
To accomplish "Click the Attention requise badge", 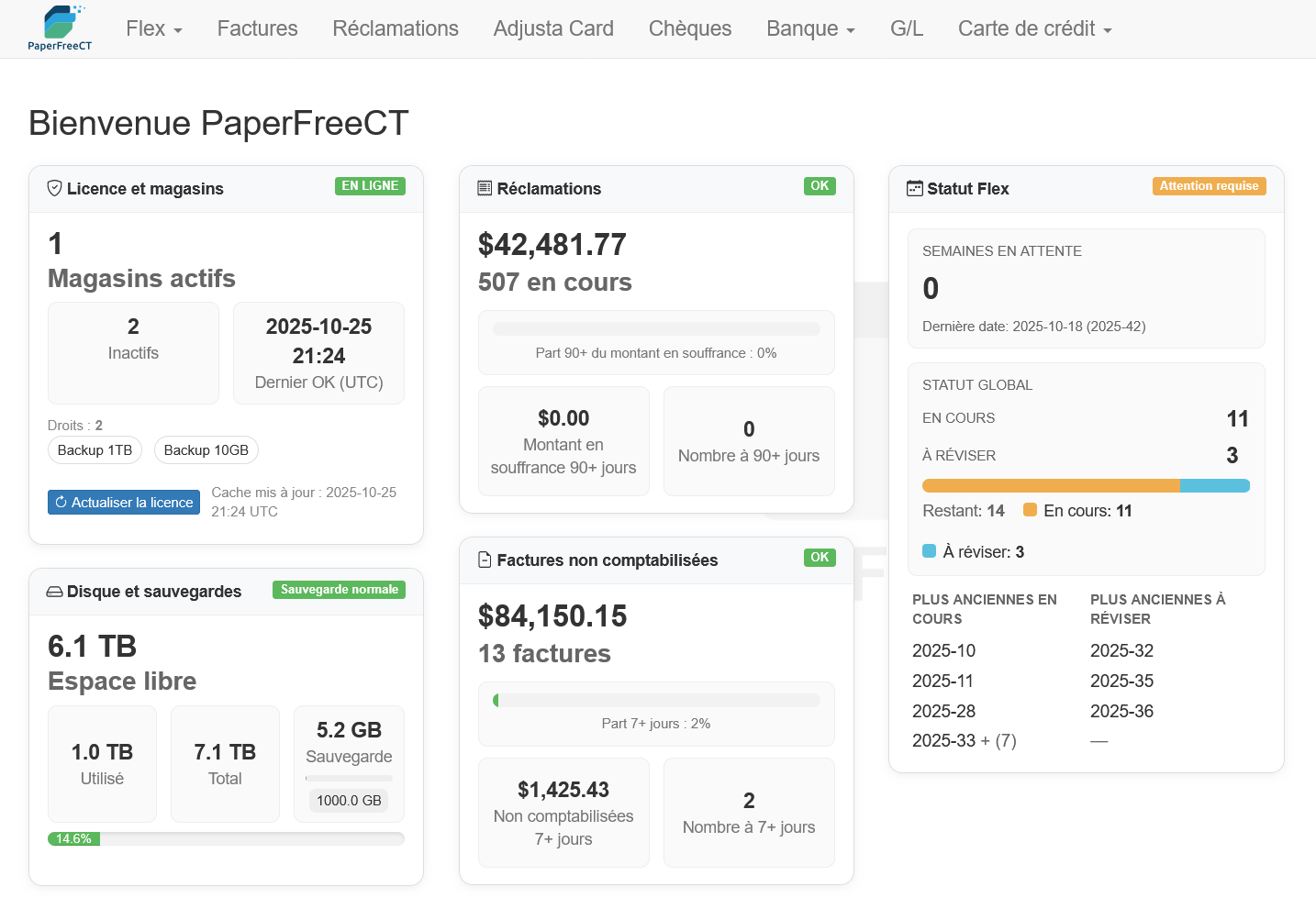I will [x=1209, y=186].
